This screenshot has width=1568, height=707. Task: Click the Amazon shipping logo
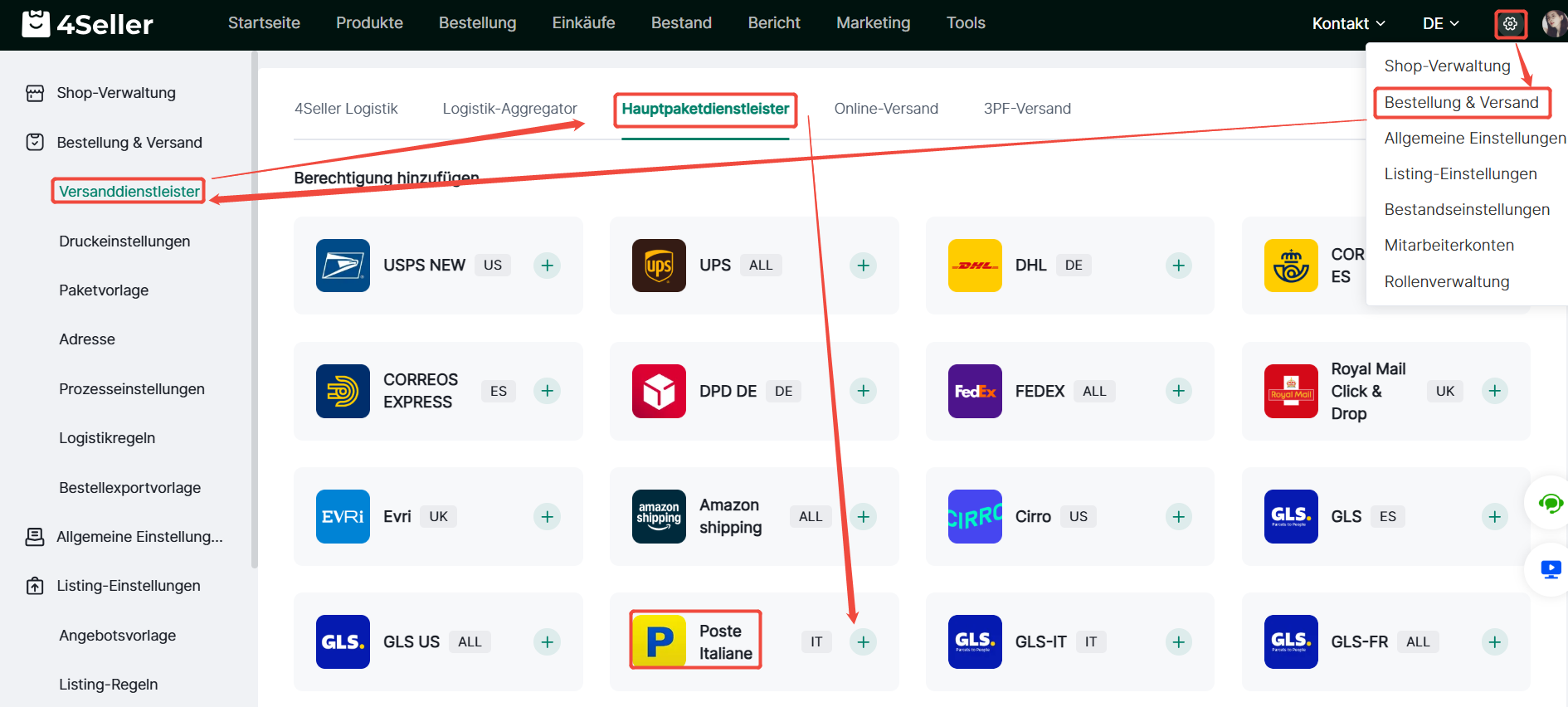click(659, 517)
